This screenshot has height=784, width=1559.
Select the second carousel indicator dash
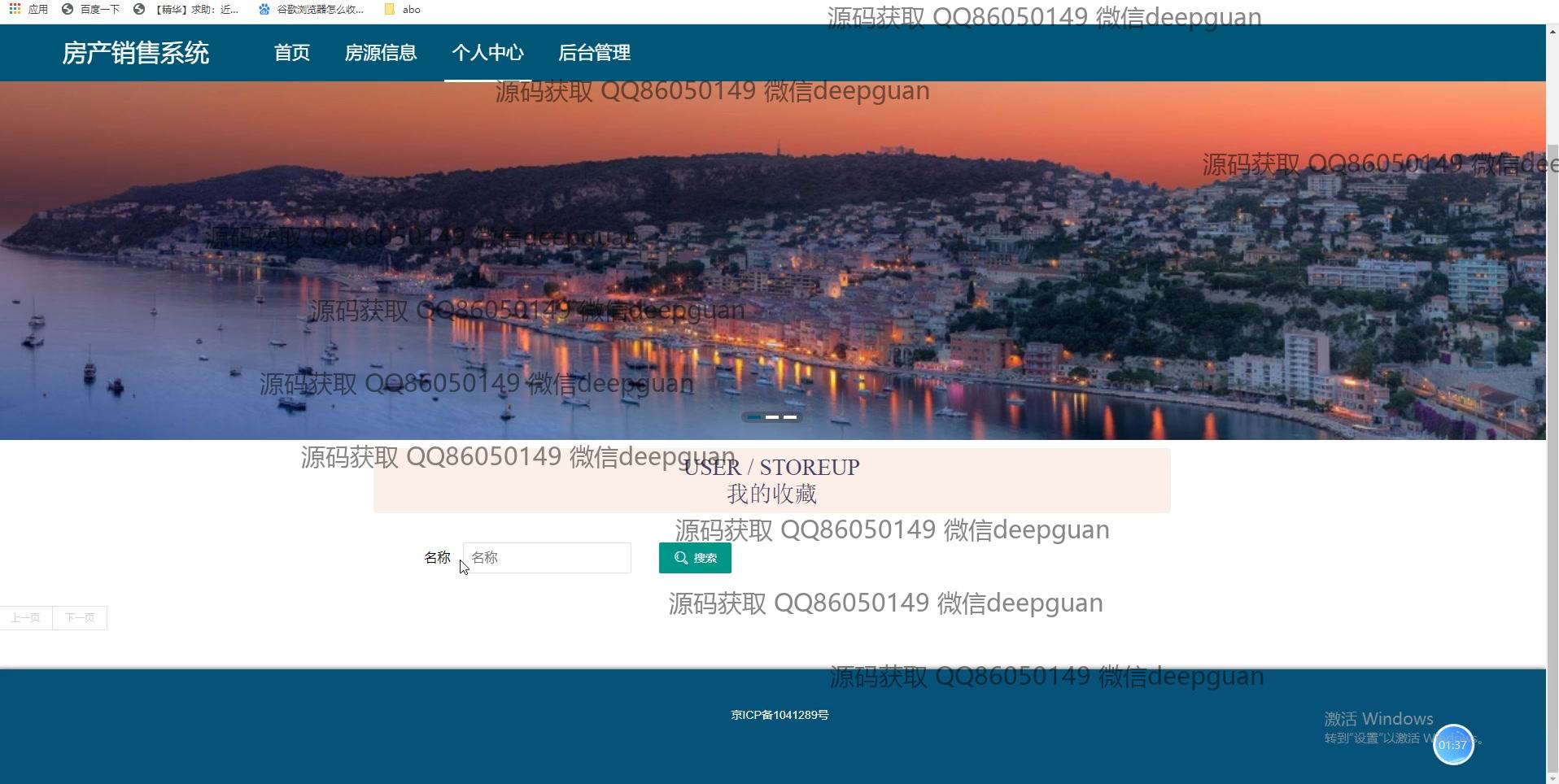772,417
